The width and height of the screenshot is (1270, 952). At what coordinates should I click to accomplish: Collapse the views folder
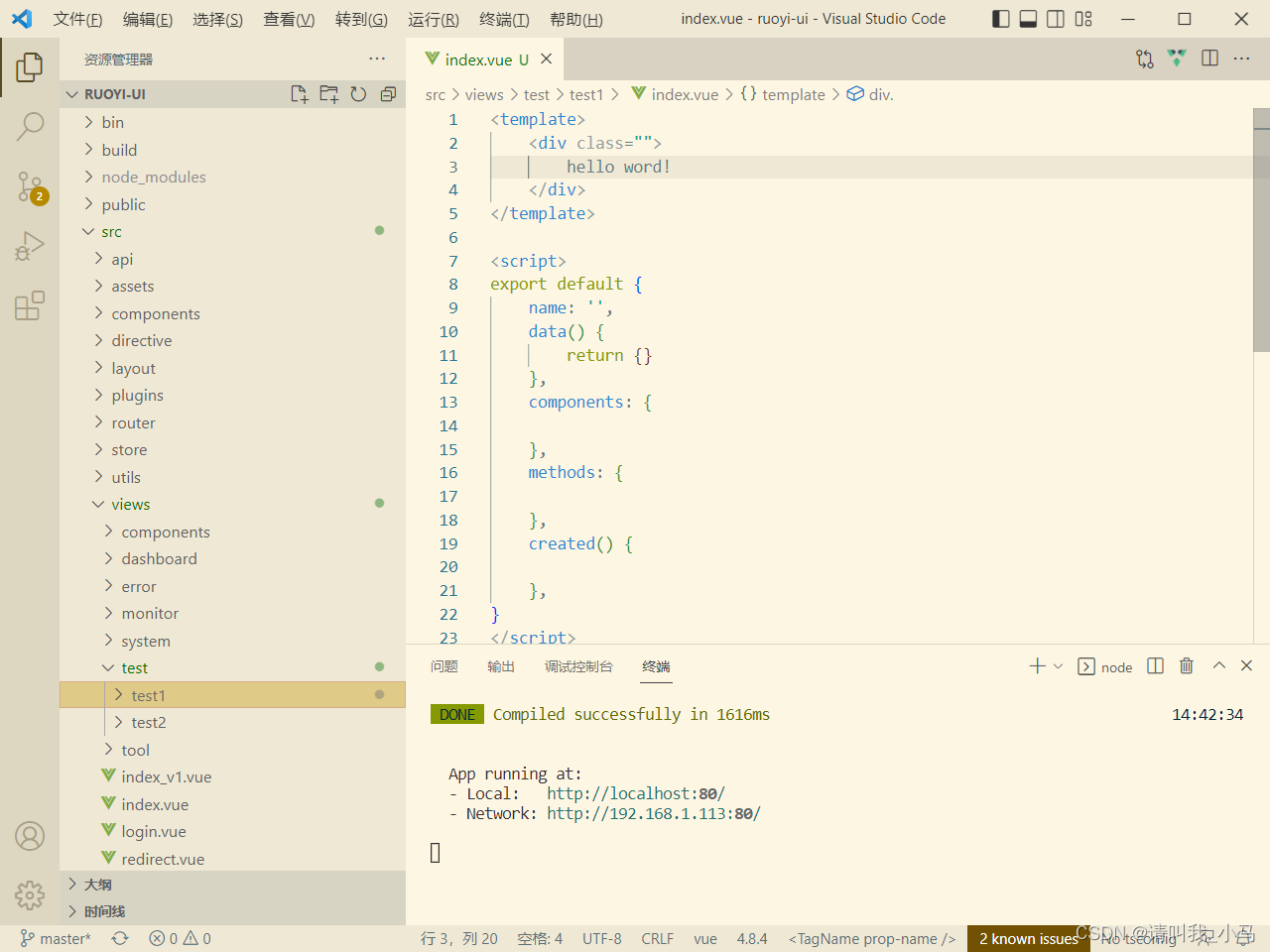click(x=232, y=504)
